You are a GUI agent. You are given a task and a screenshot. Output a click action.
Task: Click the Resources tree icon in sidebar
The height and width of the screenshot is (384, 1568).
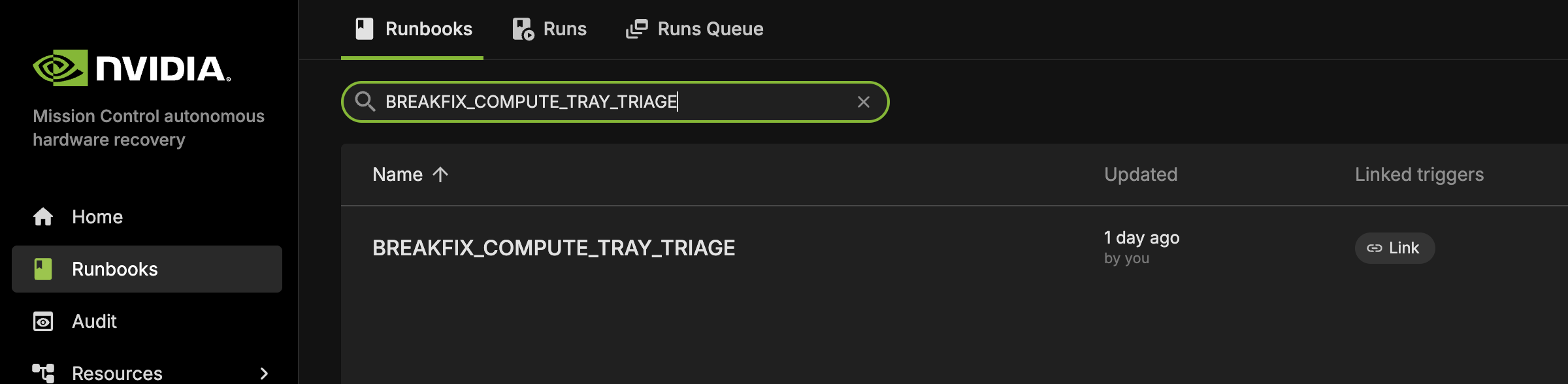point(43,373)
